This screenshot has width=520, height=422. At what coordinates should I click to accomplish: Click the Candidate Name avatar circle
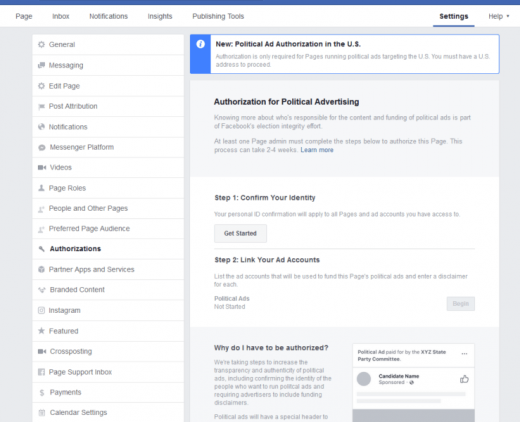click(364, 379)
